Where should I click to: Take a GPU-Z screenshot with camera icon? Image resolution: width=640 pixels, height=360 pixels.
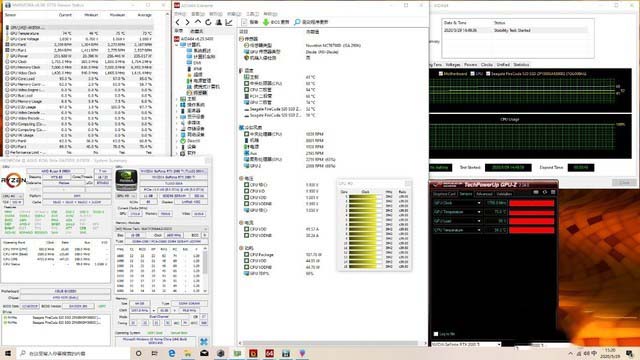pos(536,192)
